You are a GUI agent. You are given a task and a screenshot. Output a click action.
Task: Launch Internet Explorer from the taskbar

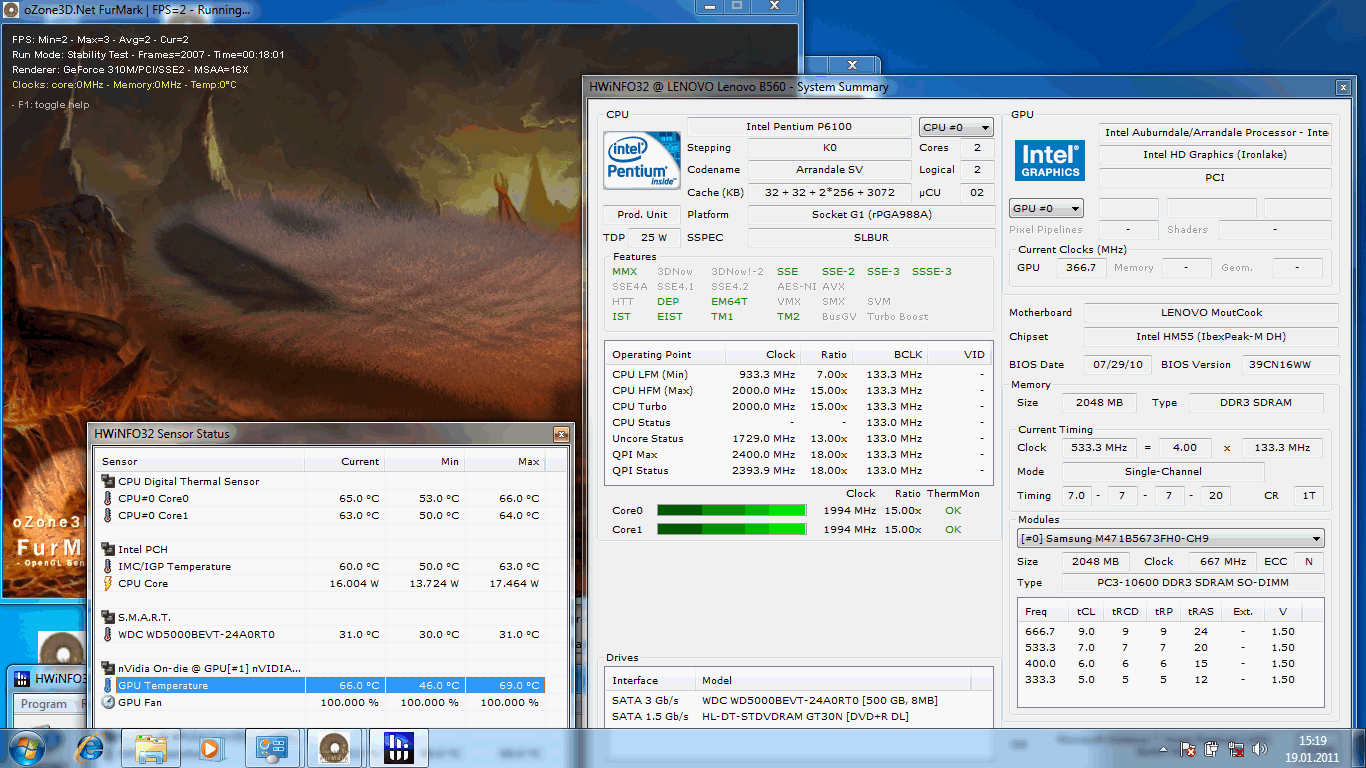coord(90,747)
